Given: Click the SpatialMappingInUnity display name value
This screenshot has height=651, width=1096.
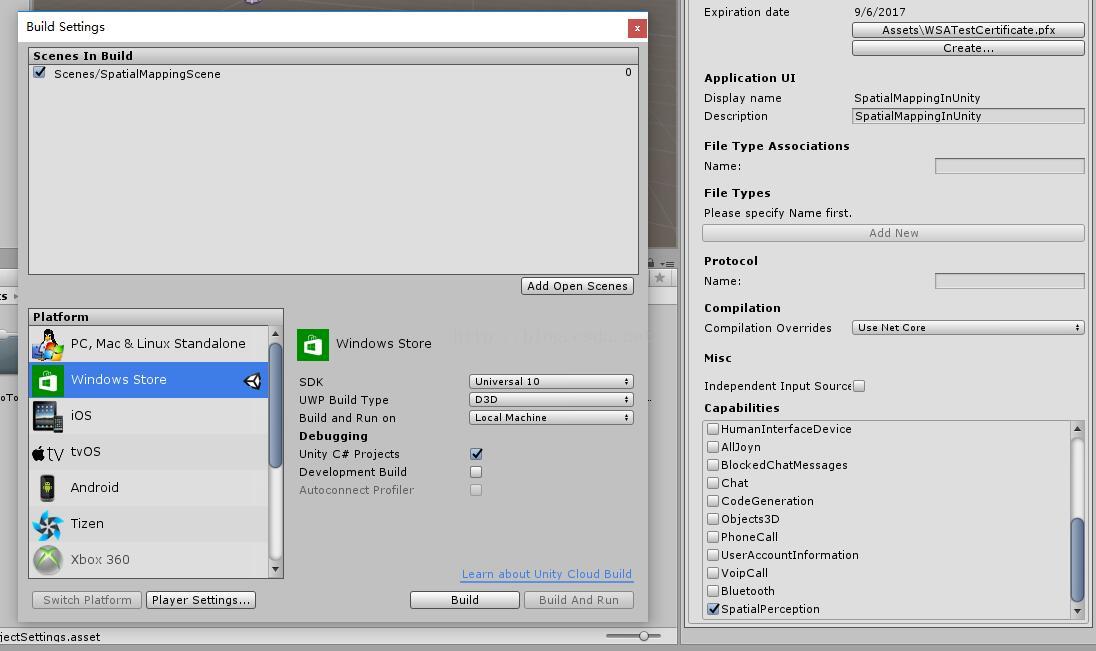Looking at the screenshot, I should click(917, 98).
